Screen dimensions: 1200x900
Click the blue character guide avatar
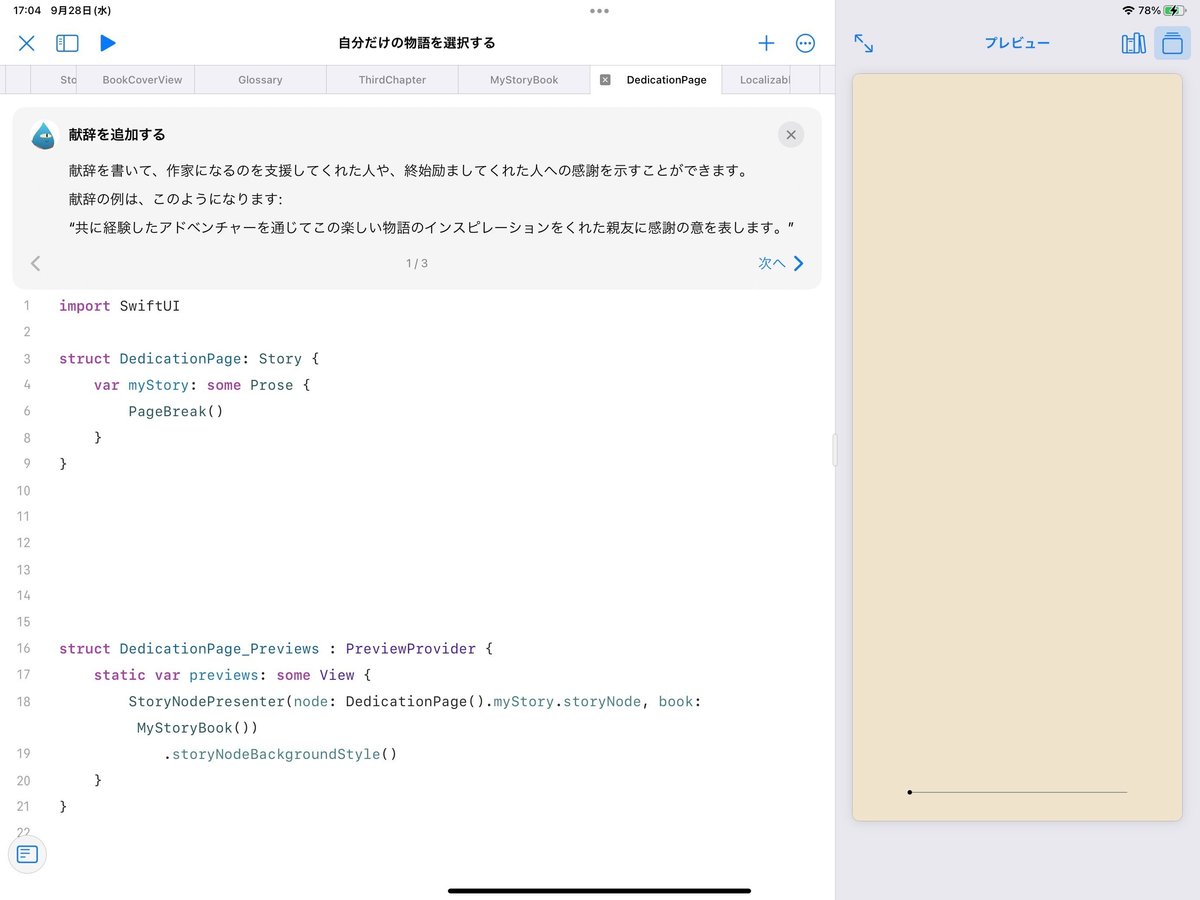point(44,135)
